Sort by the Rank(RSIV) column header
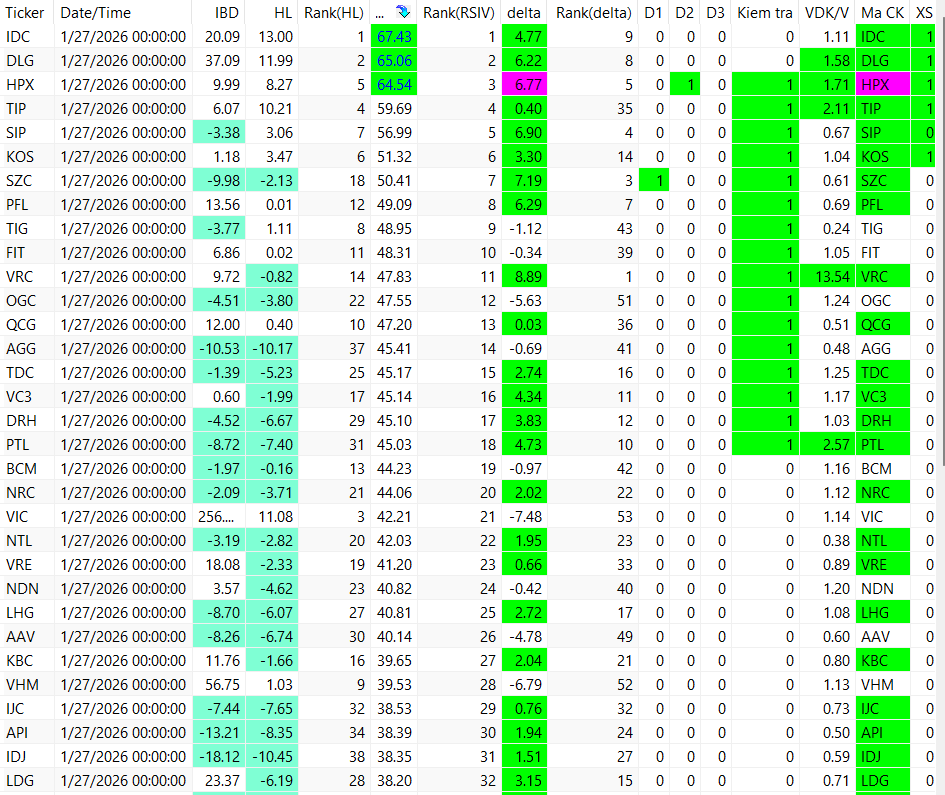This screenshot has height=795, width=945. [459, 13]
